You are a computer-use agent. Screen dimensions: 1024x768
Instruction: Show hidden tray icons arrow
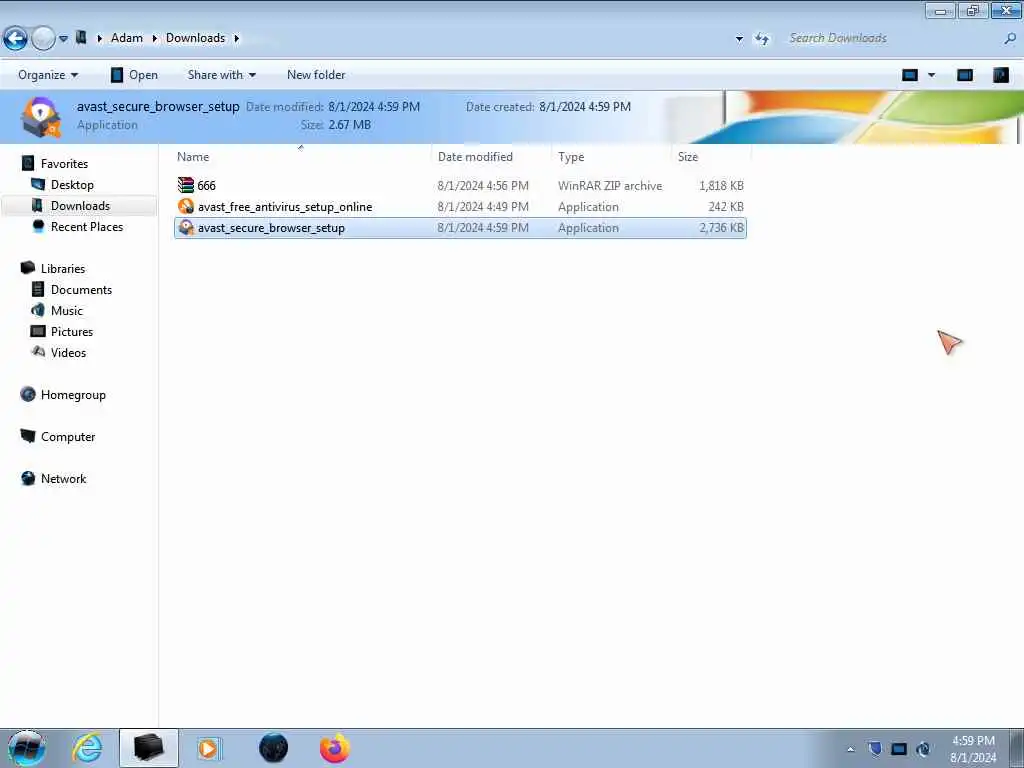pyautogui.click(x=850, y=749)
